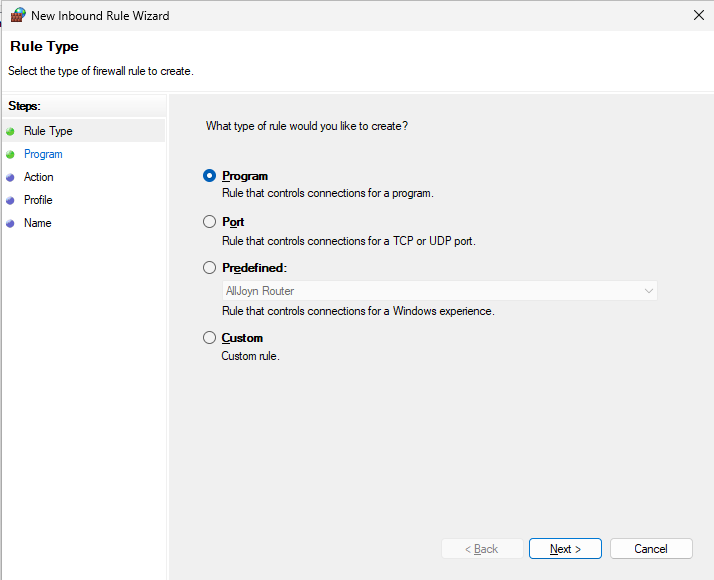Click the green bullet beside Rule Type
714x580 pixels.
pos(10,132)
